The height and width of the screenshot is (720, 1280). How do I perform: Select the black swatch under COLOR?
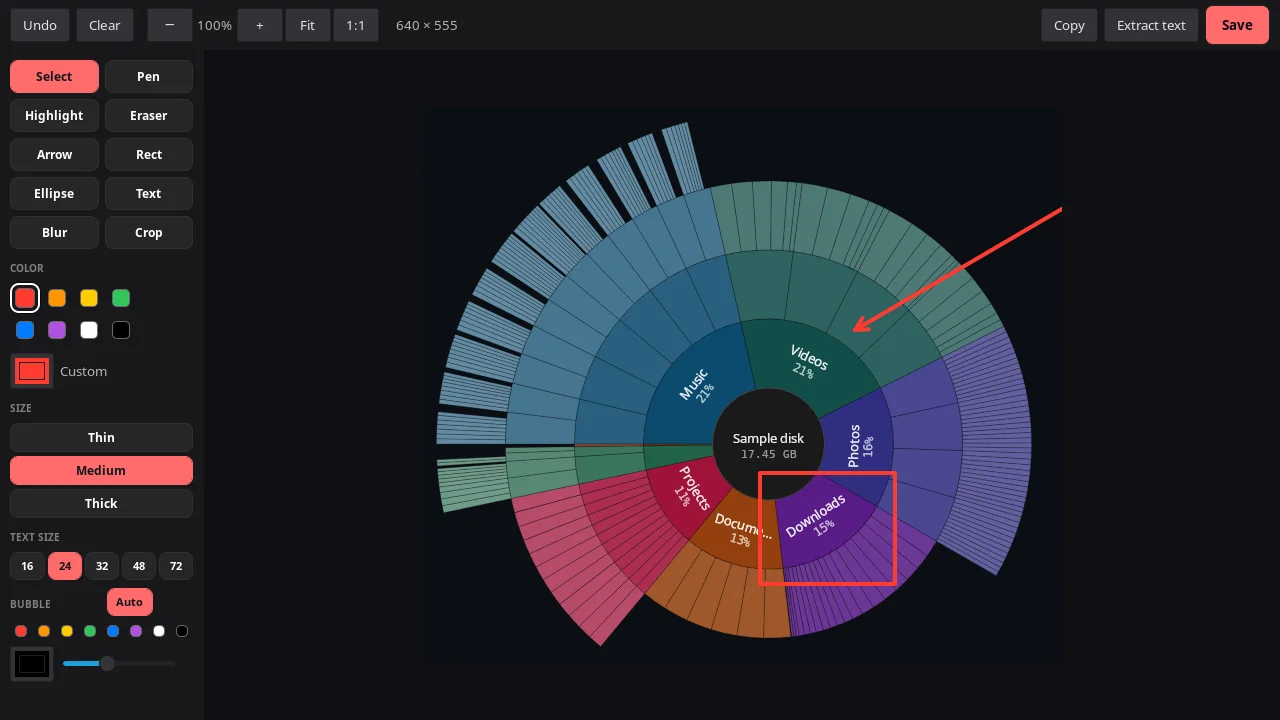[121, 330]
